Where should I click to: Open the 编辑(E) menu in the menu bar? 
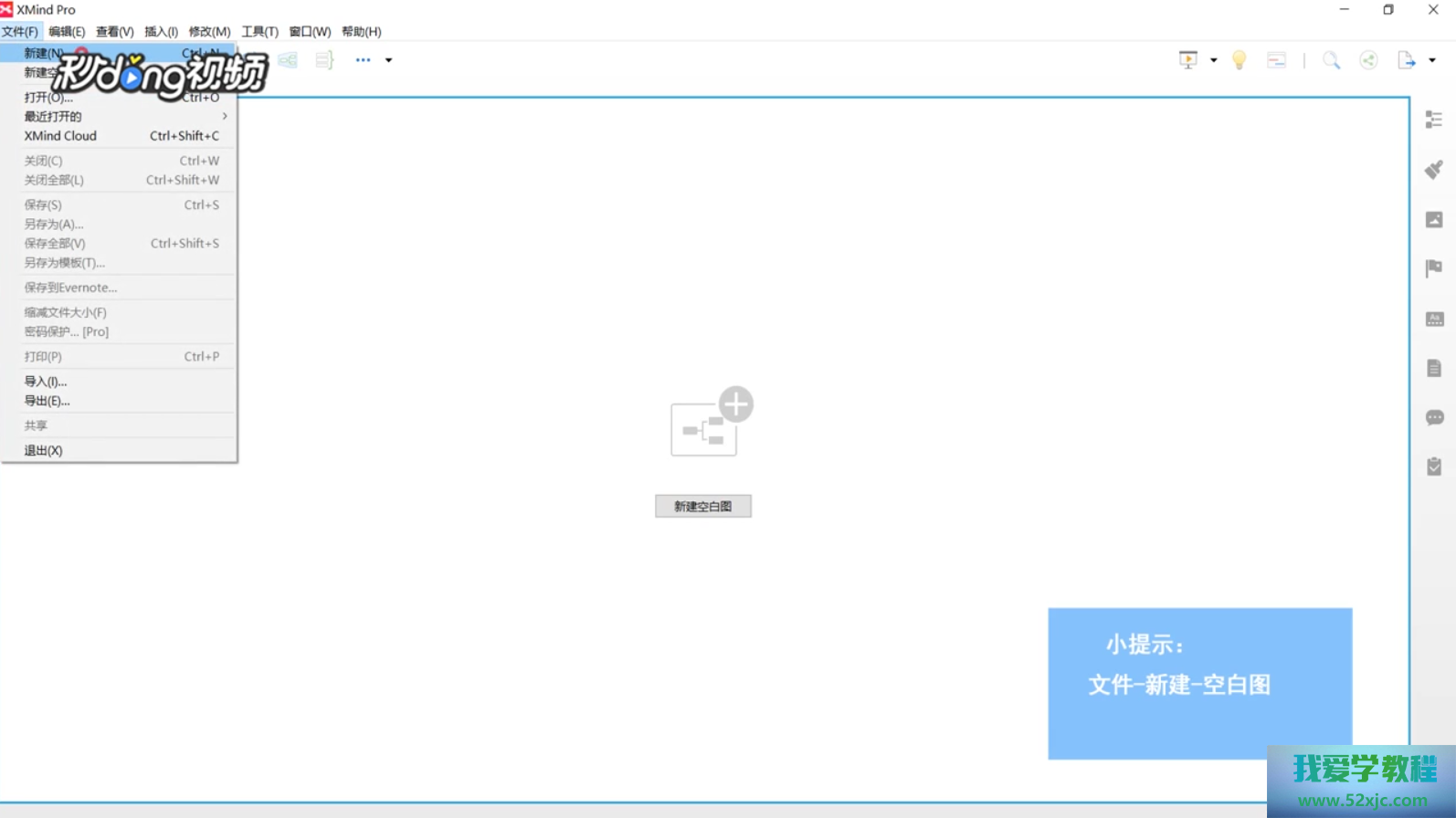click(x=67, y=32)
